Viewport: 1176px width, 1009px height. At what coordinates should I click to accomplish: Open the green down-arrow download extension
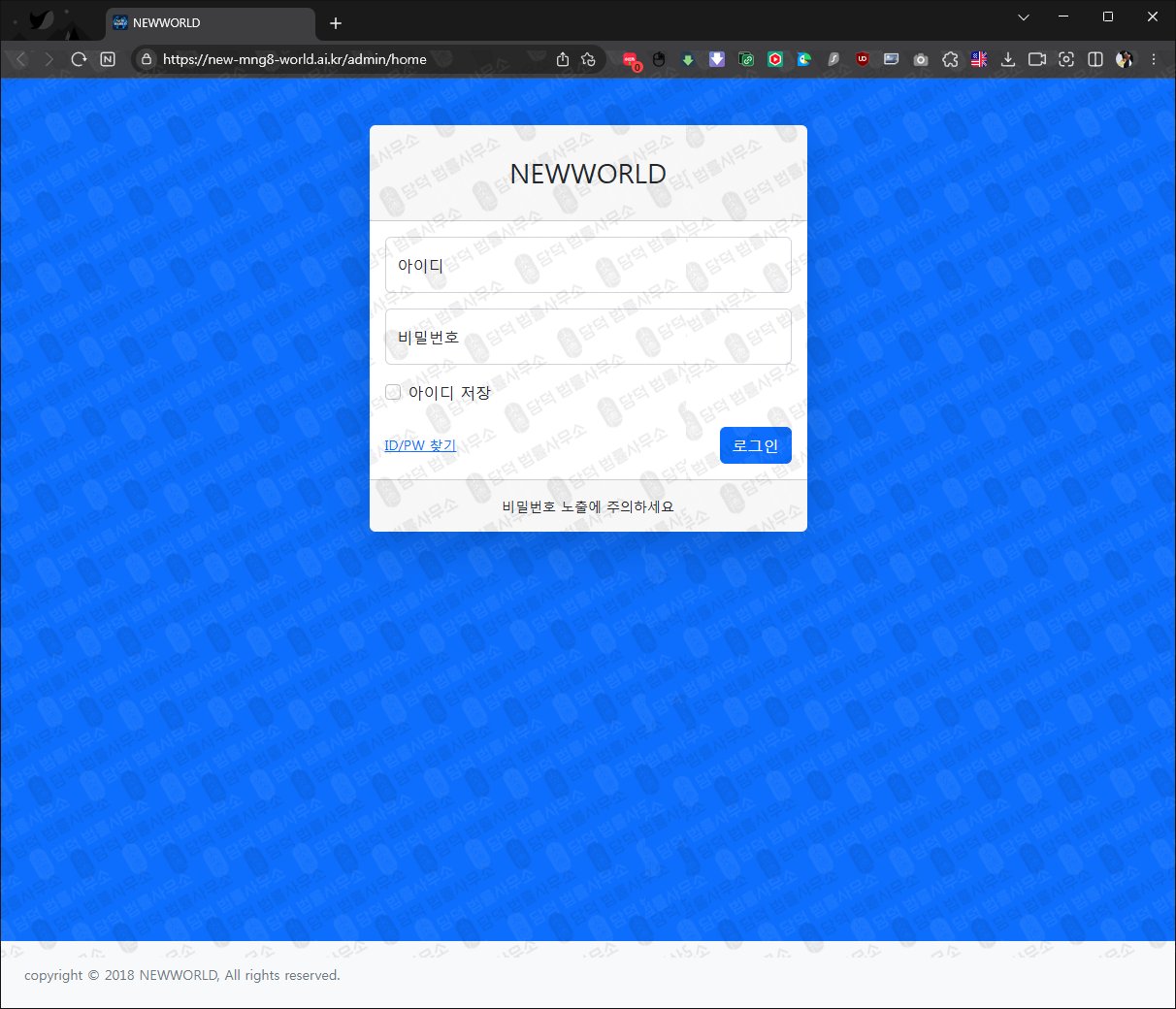click(688, 59)
